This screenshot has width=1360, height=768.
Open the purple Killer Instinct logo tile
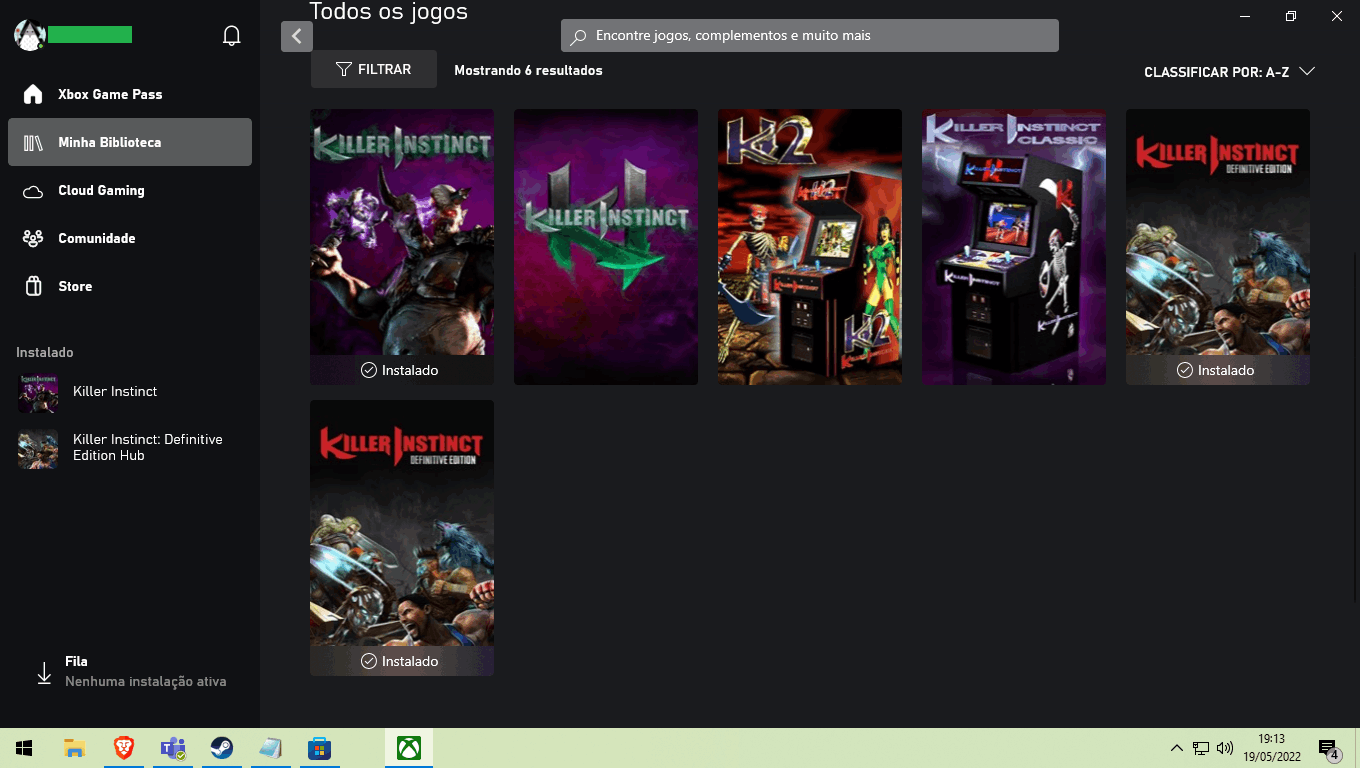606,247
